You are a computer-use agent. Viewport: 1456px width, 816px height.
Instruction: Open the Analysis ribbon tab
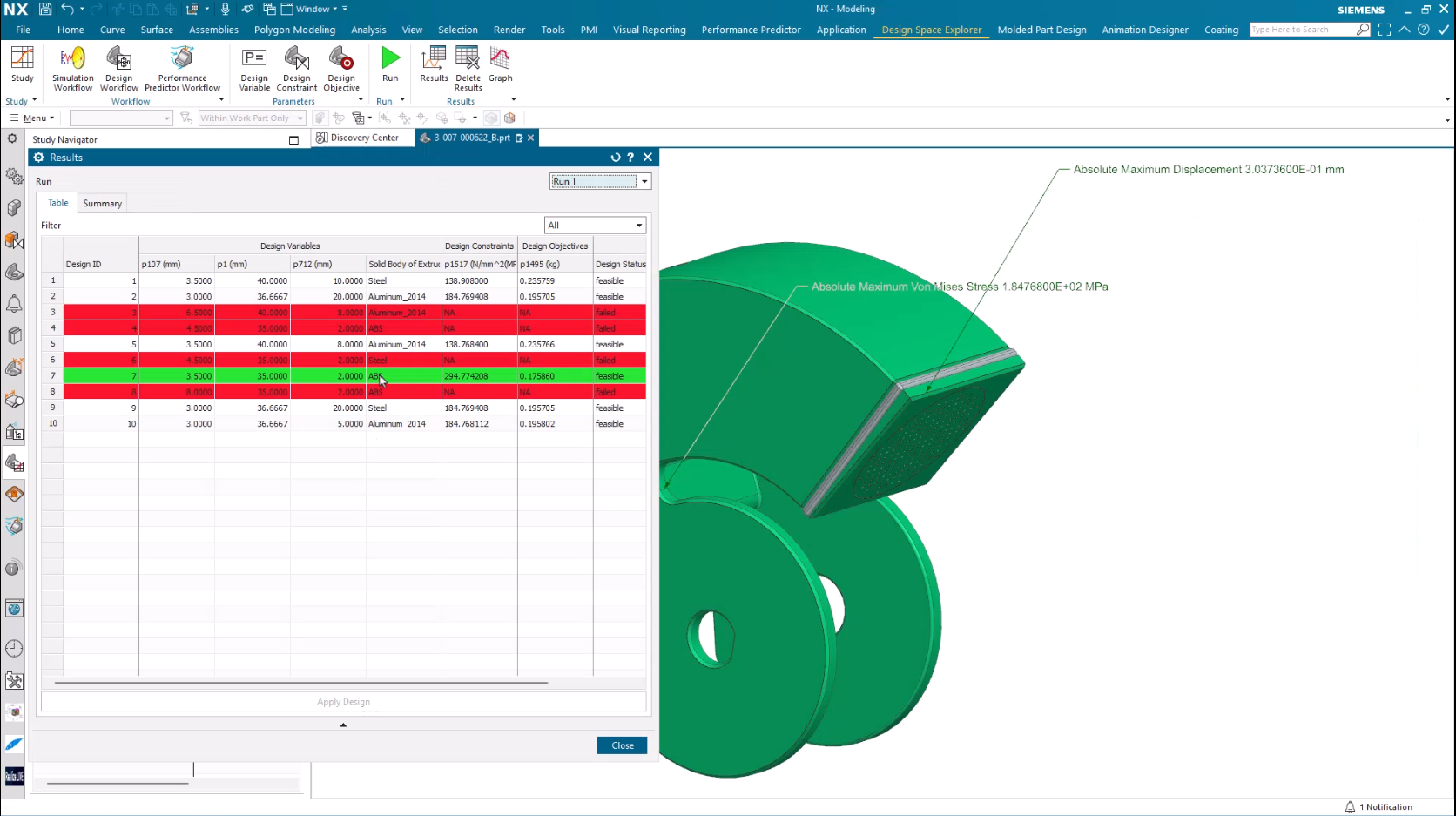click(x=368, y=30)
